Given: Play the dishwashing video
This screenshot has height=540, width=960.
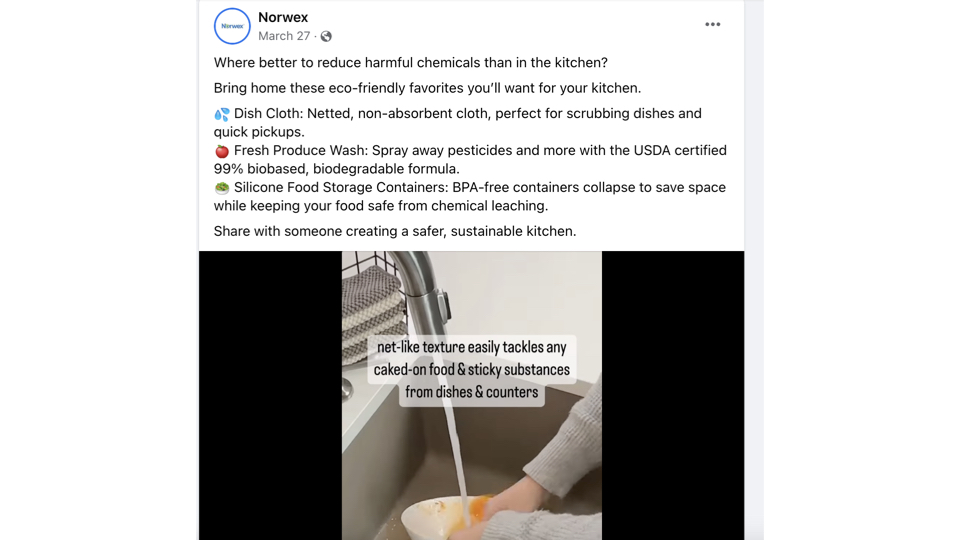Looking at the screenshot, I should [471, 396].
